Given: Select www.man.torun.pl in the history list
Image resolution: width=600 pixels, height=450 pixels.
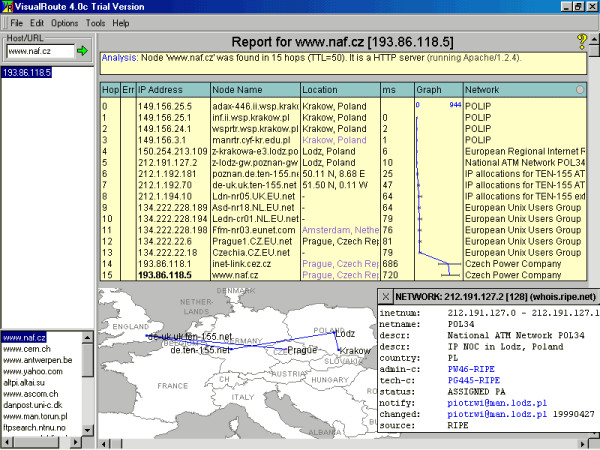Looking at the screenshot, I should click(x=35, y=416).
